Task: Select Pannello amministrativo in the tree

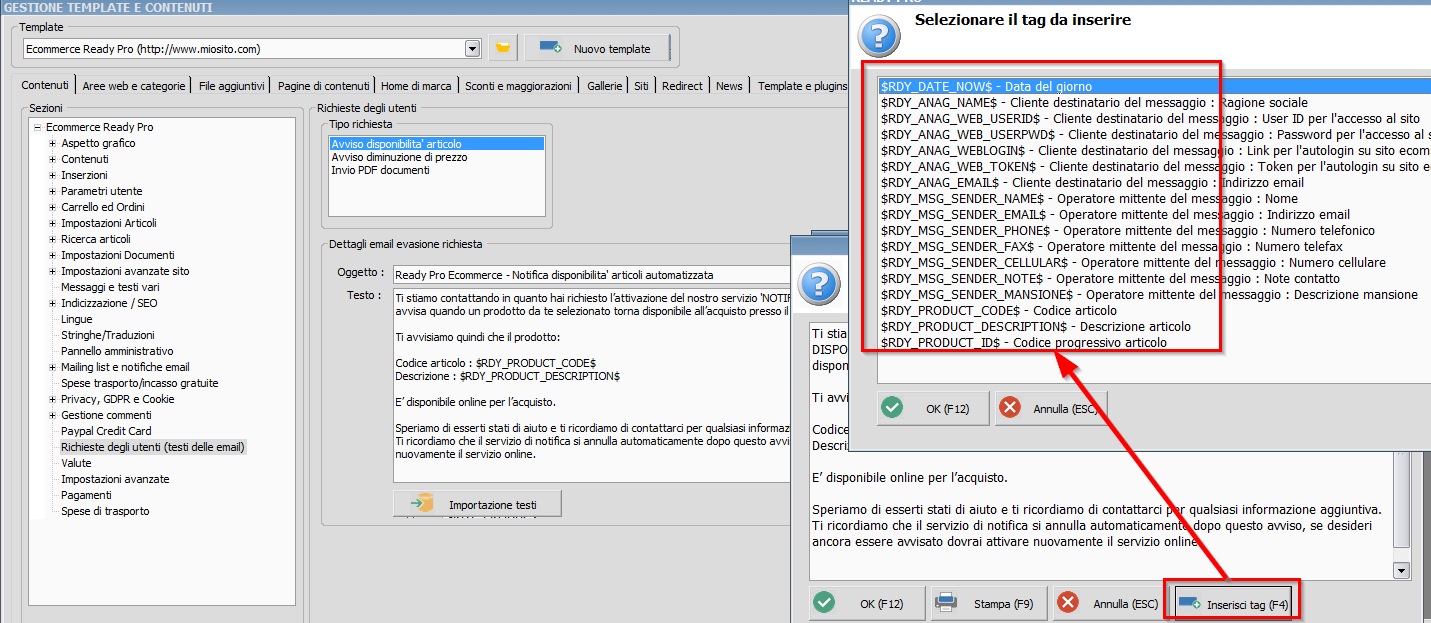Action: tap(117, 351)
